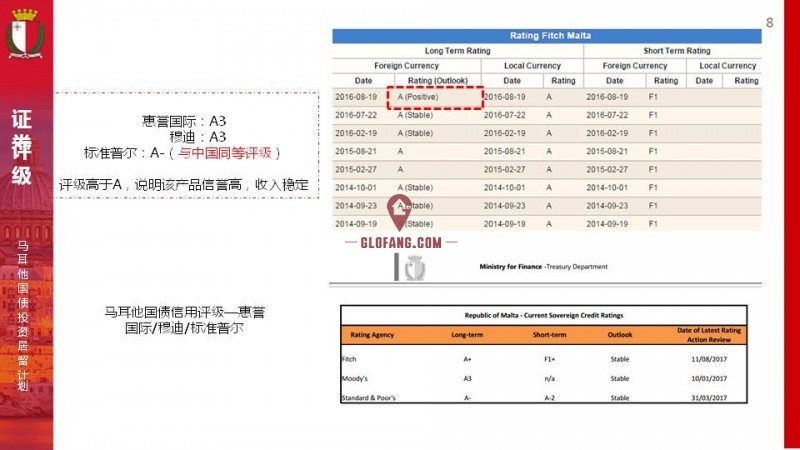Select the date 11/08/2017 in Fitch row

pos(709,359)
